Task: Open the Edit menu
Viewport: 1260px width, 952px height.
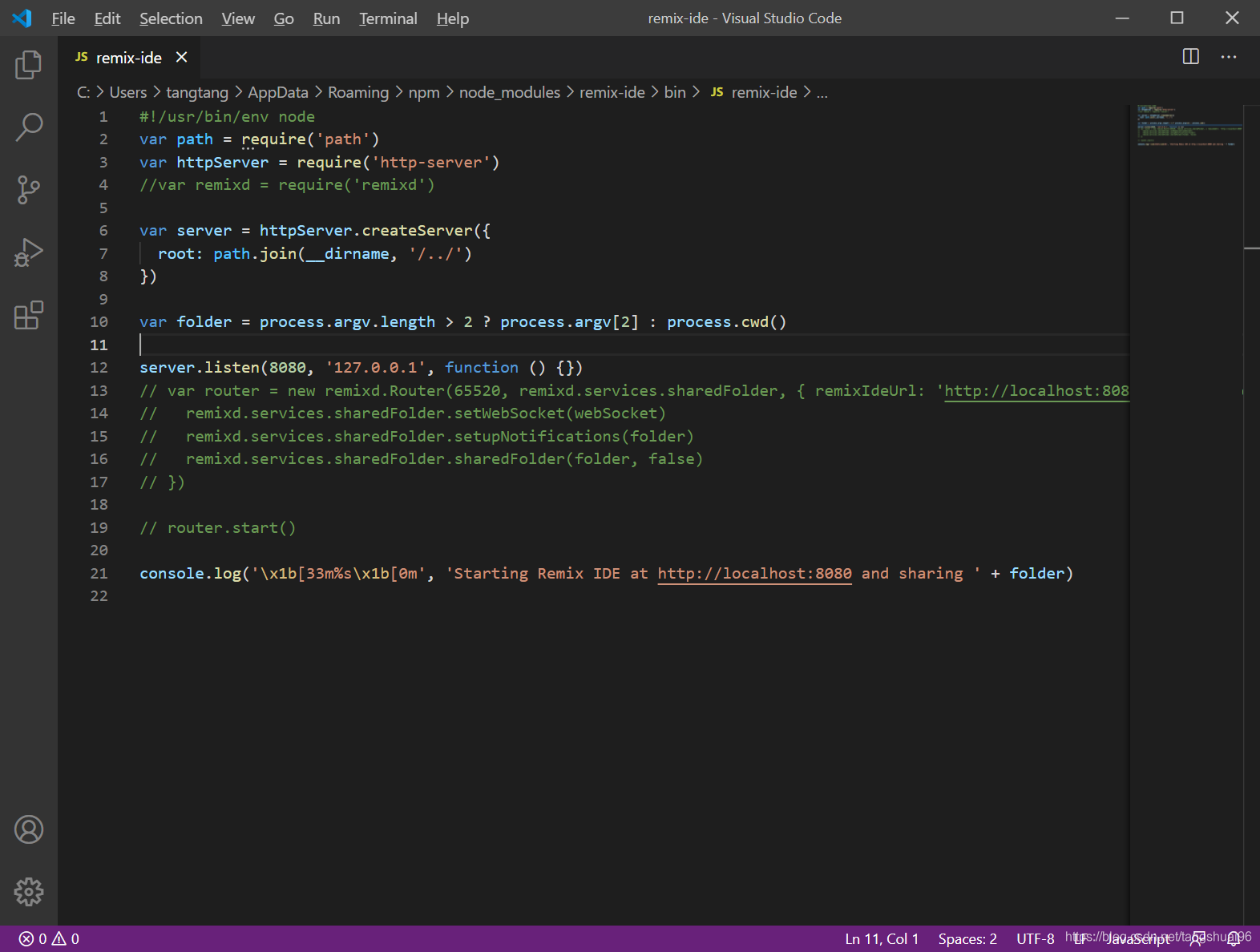Action: [107, 18]
